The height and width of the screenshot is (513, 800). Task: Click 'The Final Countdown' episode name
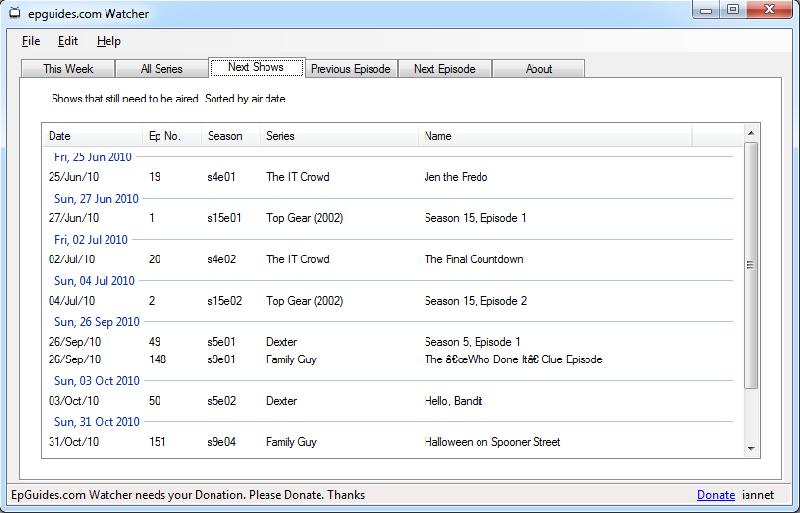(x=473, y=259)
